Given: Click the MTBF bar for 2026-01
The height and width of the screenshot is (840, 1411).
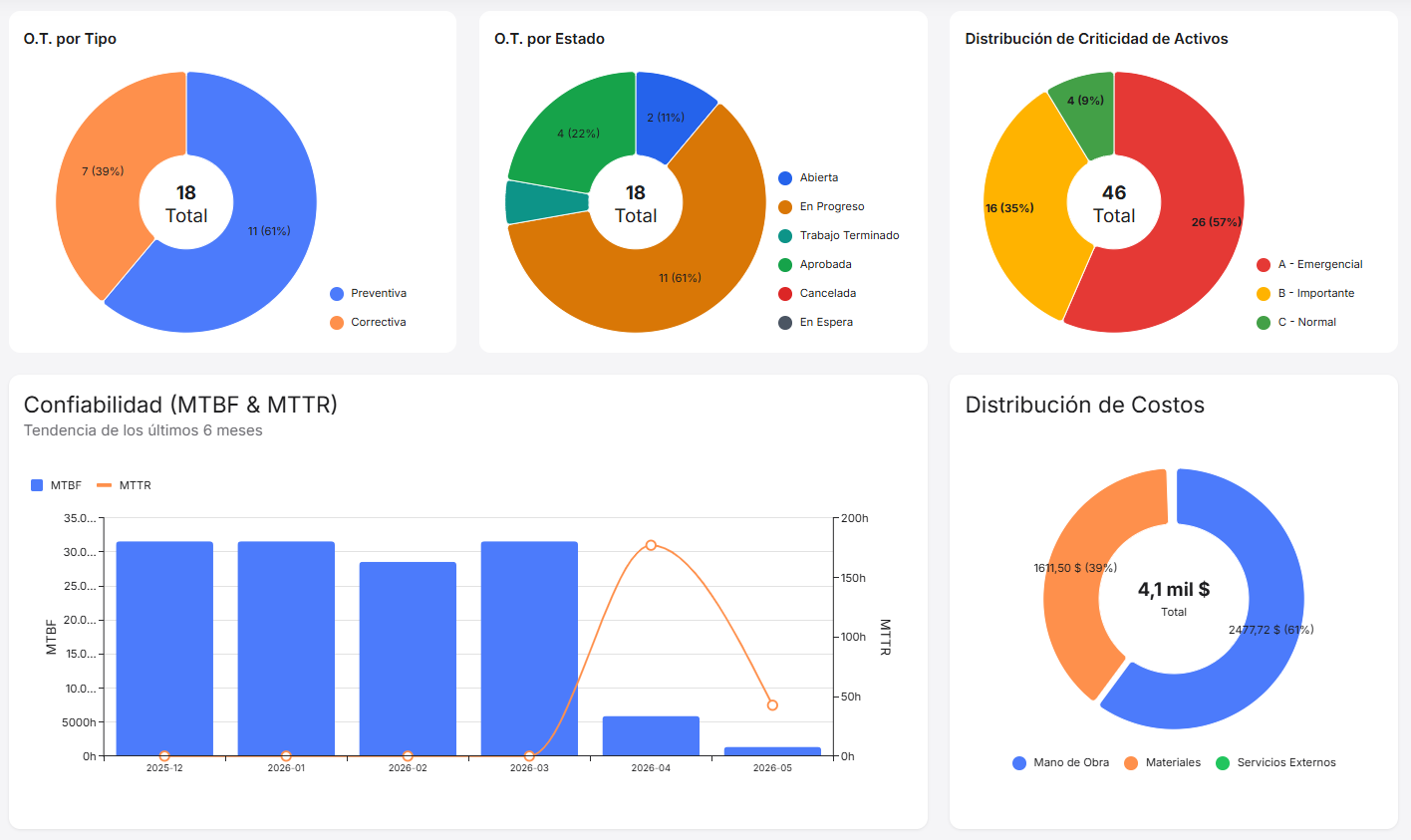Looking at the screenshot, I should pyautogui.click(x=286, y=649).
